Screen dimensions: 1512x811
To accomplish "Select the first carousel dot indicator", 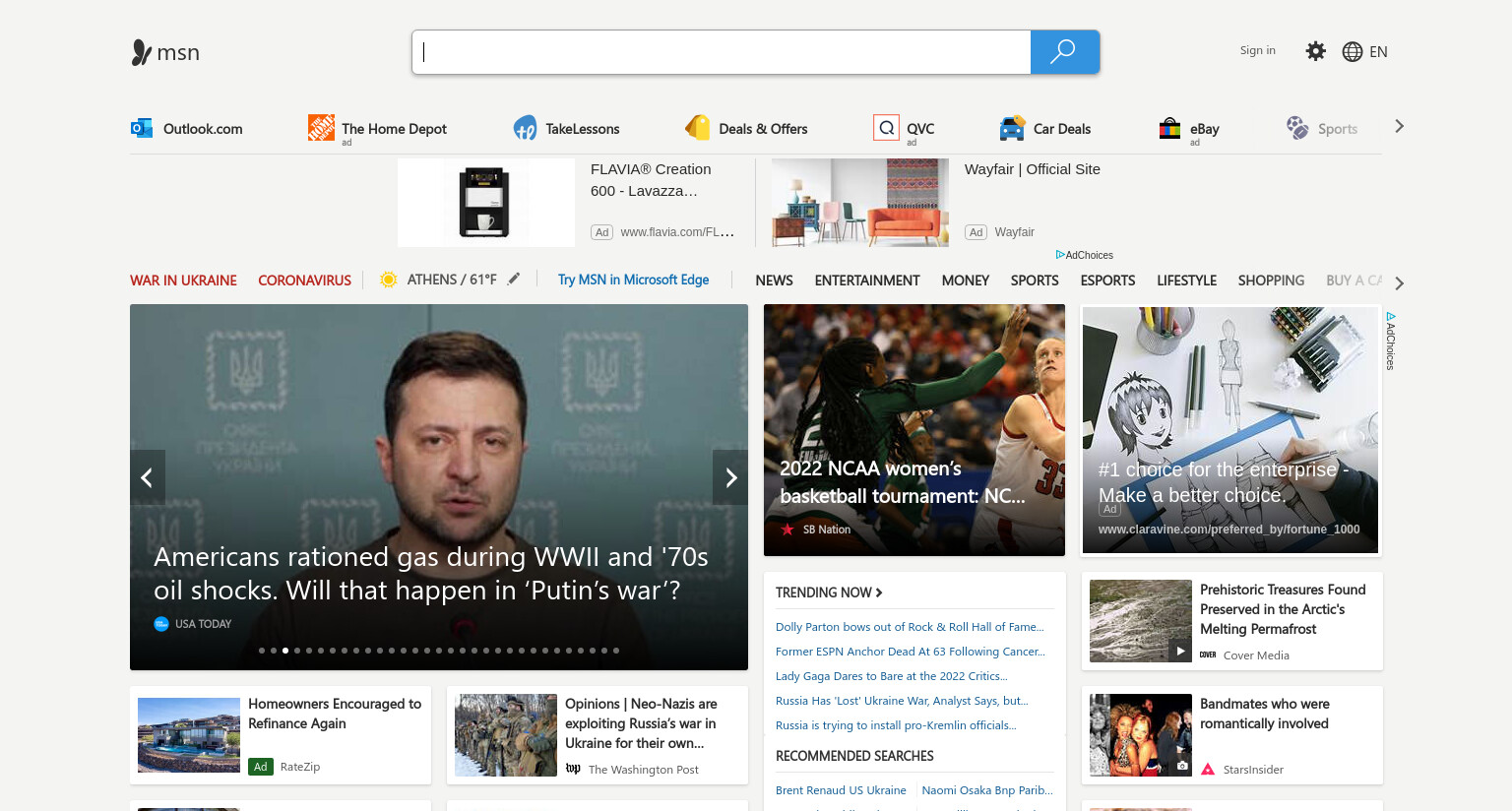I will point(262,651).
